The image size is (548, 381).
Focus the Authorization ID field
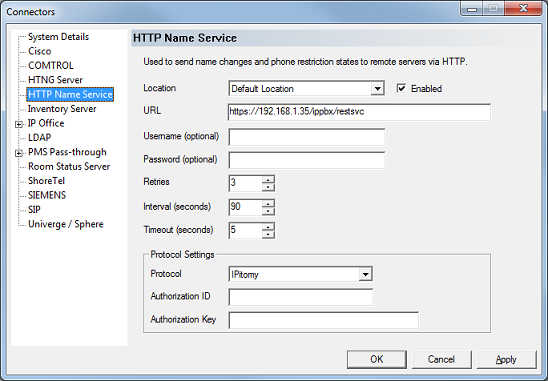pyautogui.click(x=301, y=297)
